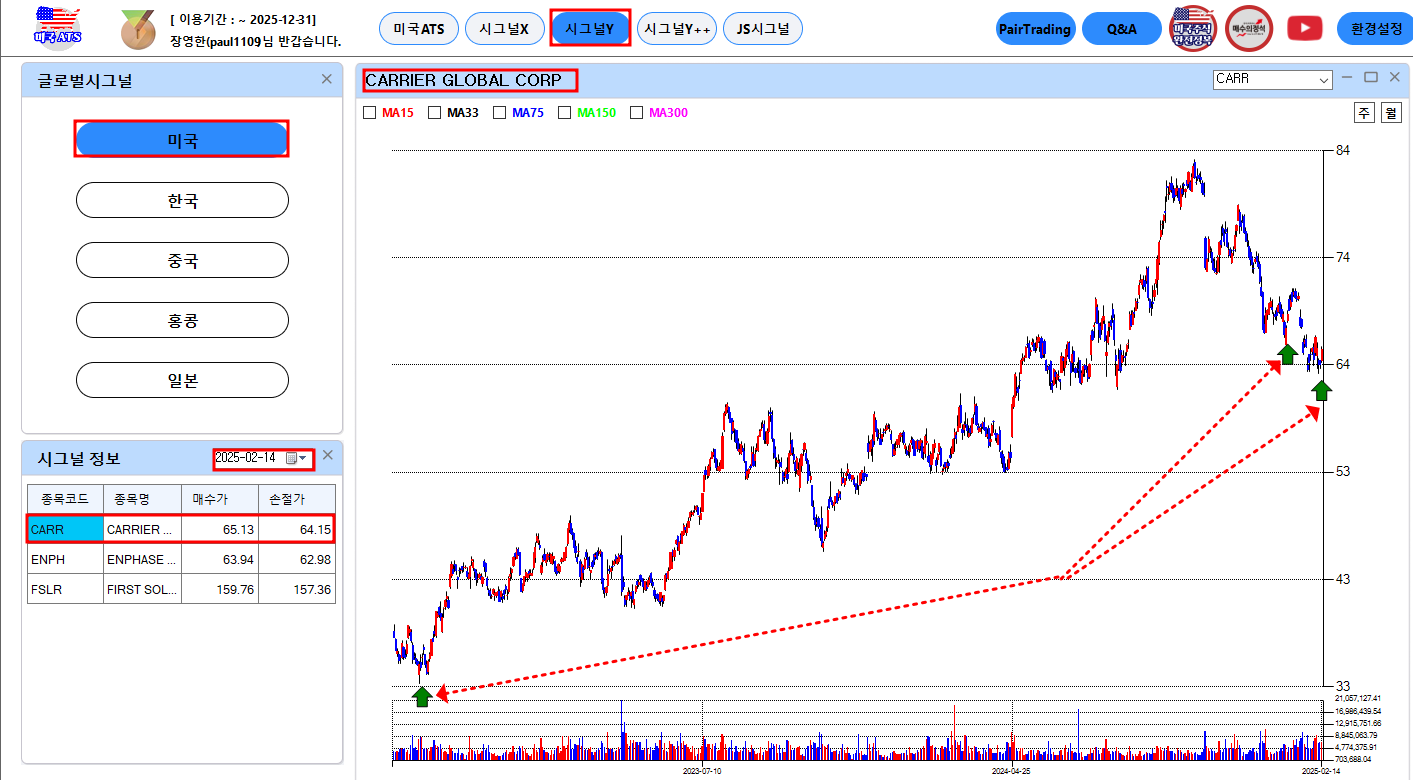
Task: Click the bronze medal user icon
Action: pyautogui.click(x=138, y=30)
